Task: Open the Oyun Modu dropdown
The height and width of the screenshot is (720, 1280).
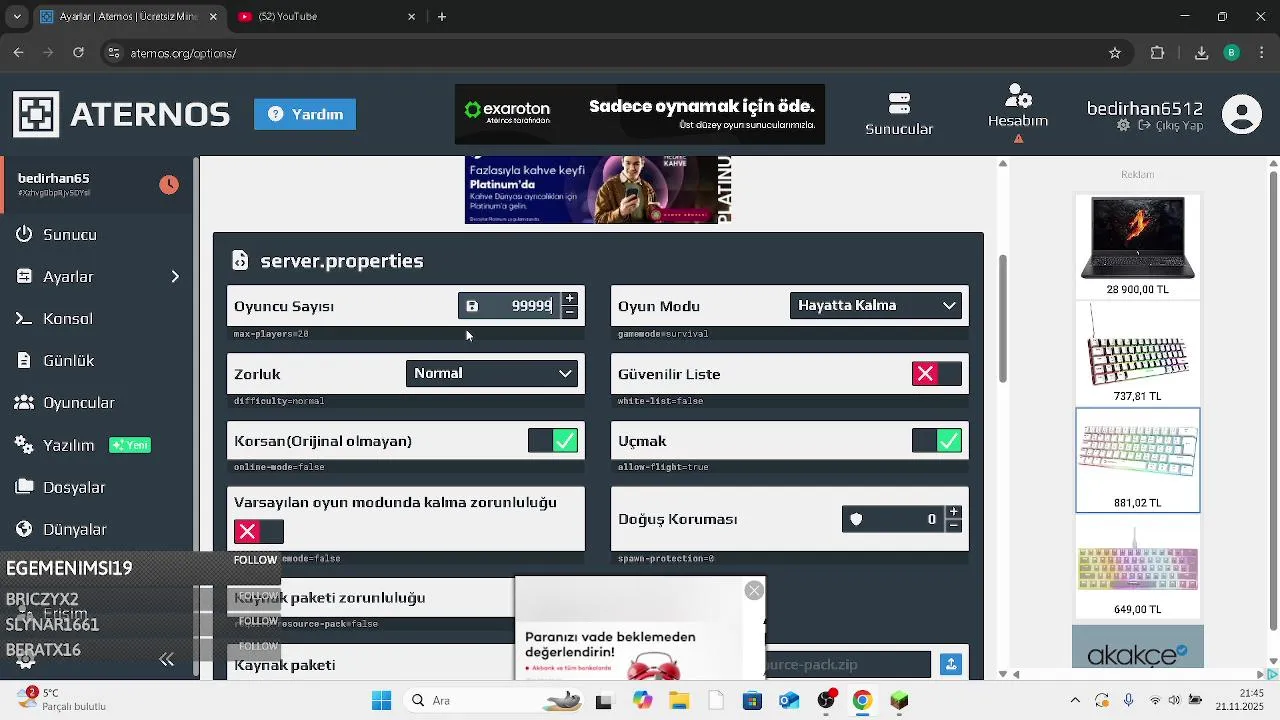Action: coord(876,306)
